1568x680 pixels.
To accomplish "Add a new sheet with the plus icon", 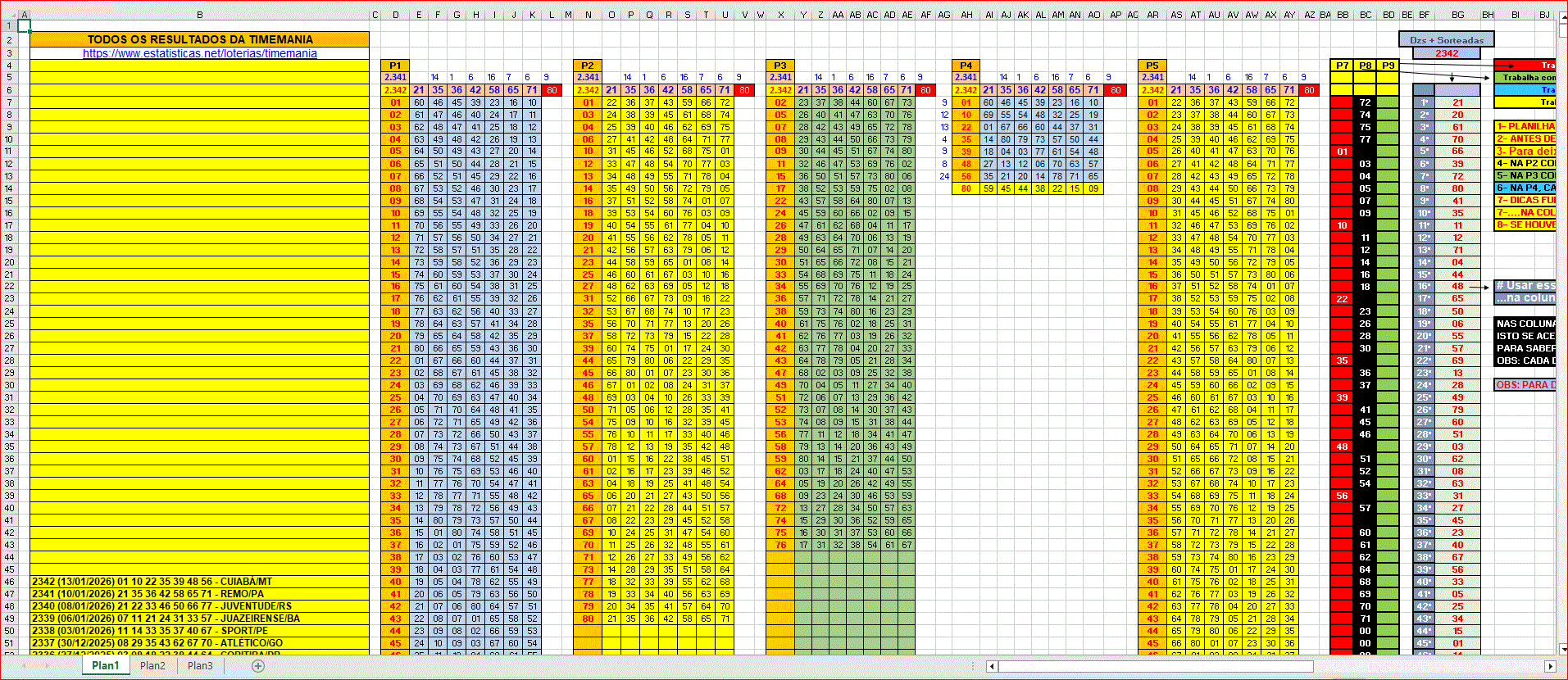I will pos(258,666).
